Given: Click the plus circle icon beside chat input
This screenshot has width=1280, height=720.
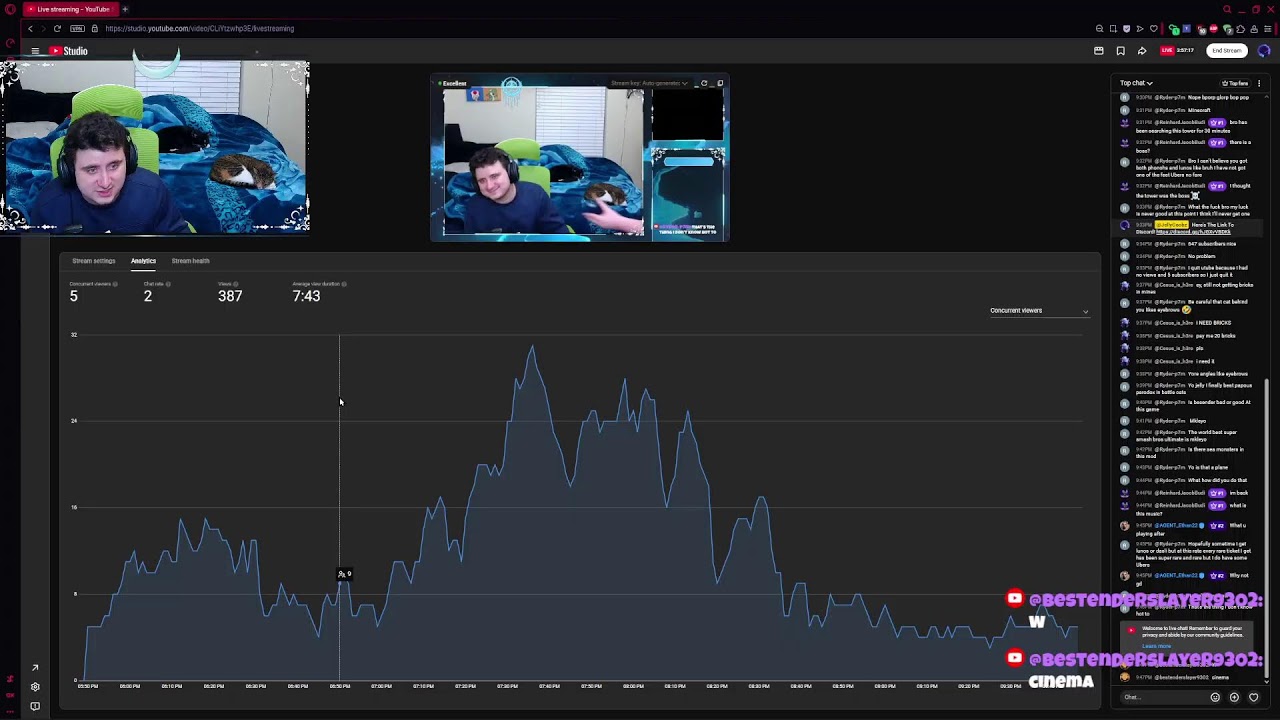Looking at the screenshot, I should [x=1234, y=697].
